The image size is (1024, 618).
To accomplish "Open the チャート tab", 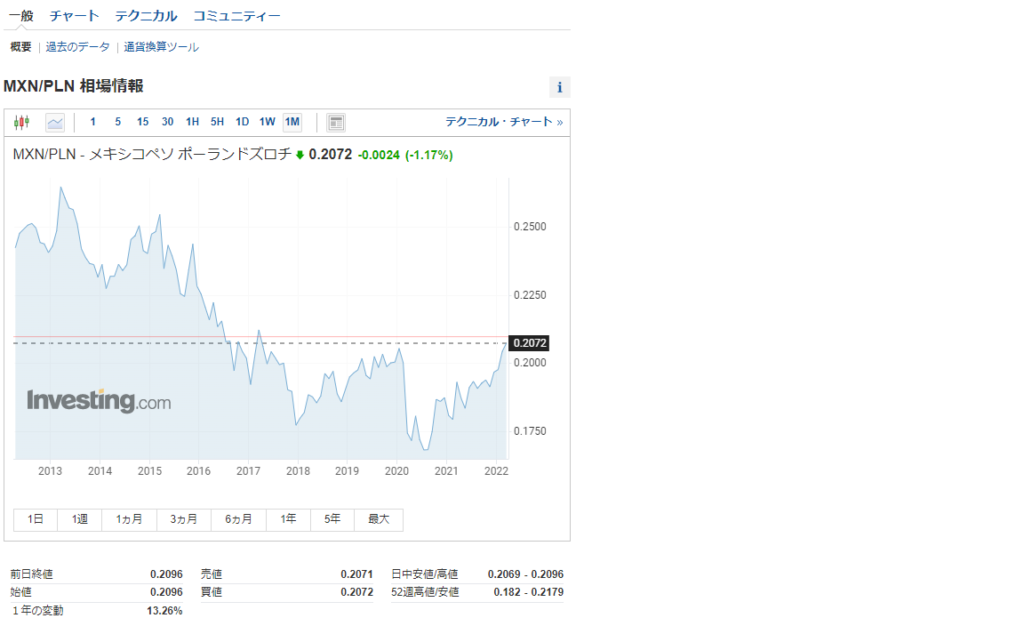I will click(x=75, y=16).
